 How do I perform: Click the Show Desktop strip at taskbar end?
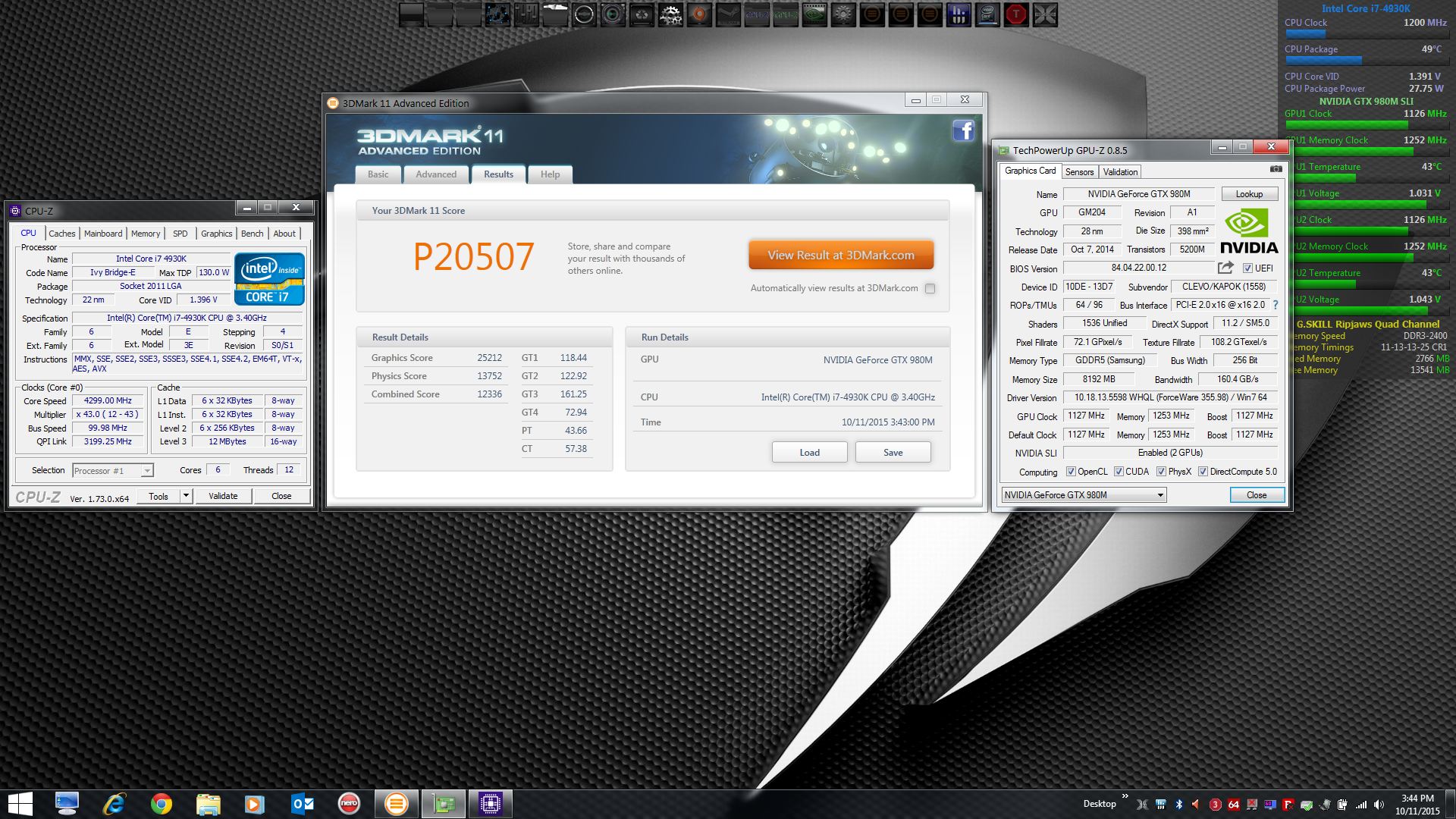(x=1451, y=804)
